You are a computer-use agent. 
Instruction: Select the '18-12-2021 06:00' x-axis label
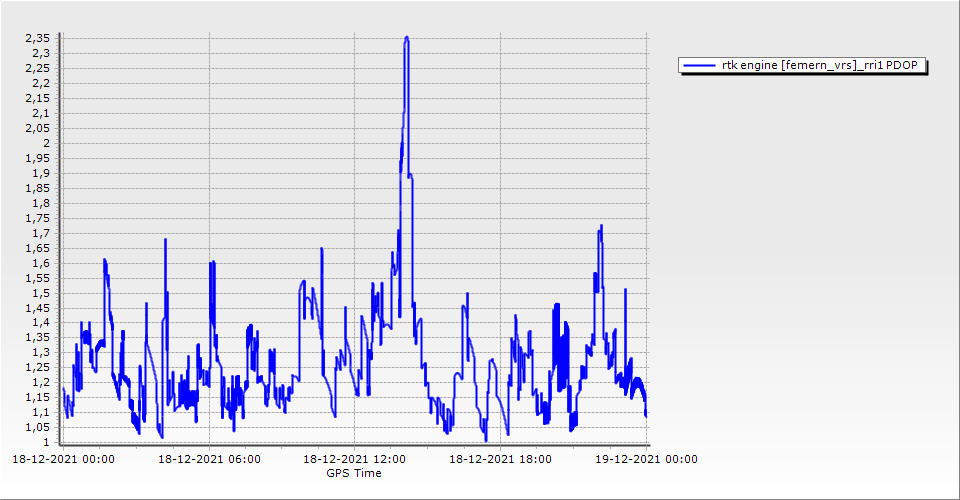point(209,460)
